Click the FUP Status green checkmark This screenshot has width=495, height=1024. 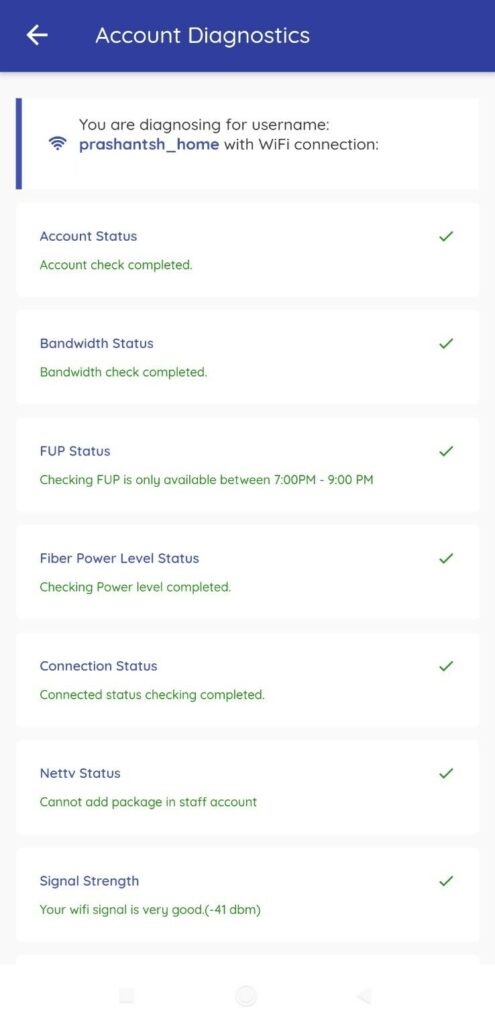[446, 451]
